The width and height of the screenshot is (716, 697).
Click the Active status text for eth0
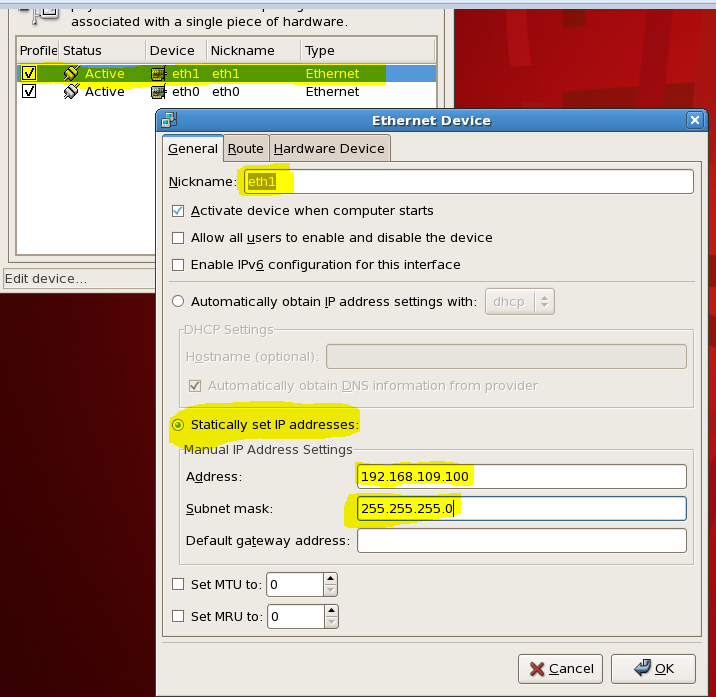click(x=105, y=92)
